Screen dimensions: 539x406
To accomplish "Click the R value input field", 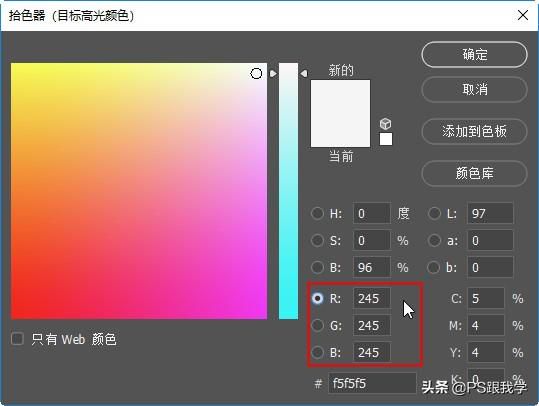I will pos(372,298).
